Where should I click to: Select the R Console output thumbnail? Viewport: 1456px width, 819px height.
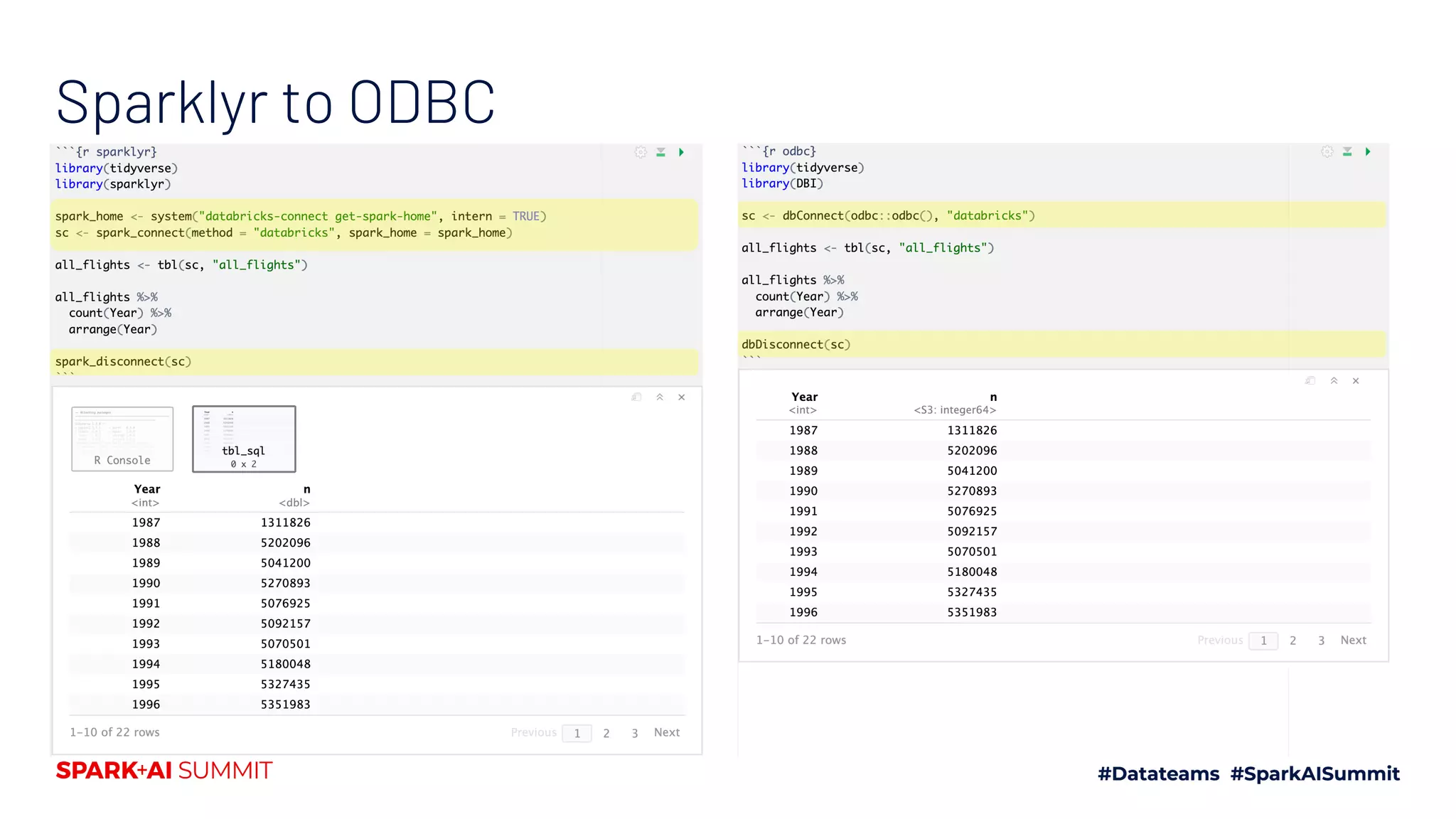(x=122, y=439)
